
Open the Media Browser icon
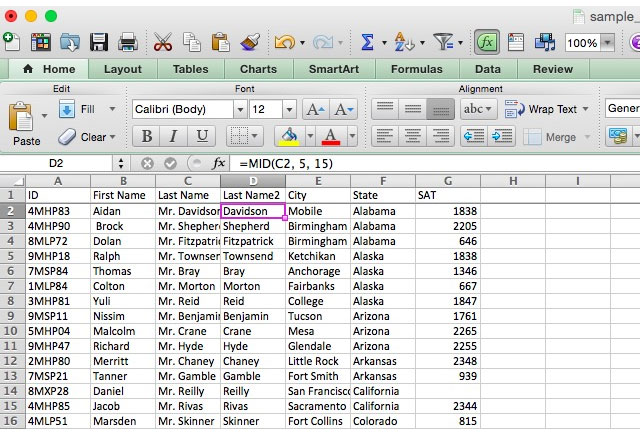point(545,42)
